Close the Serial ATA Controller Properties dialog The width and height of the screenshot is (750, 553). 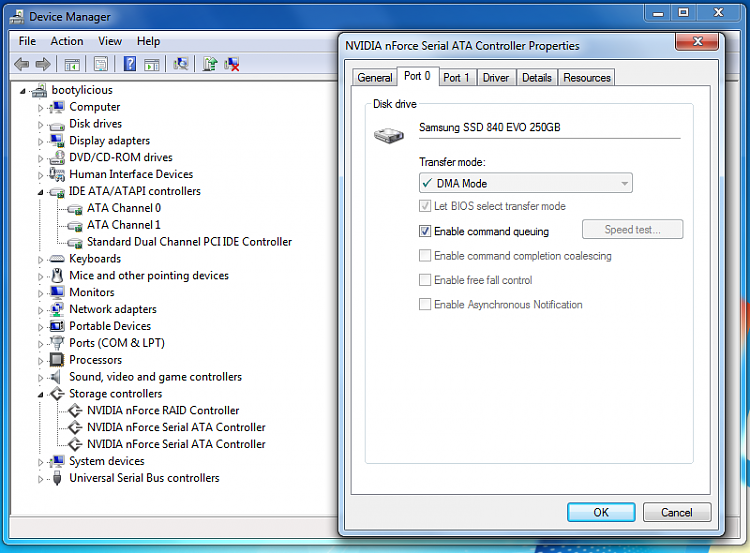click(x=697, y=42)
